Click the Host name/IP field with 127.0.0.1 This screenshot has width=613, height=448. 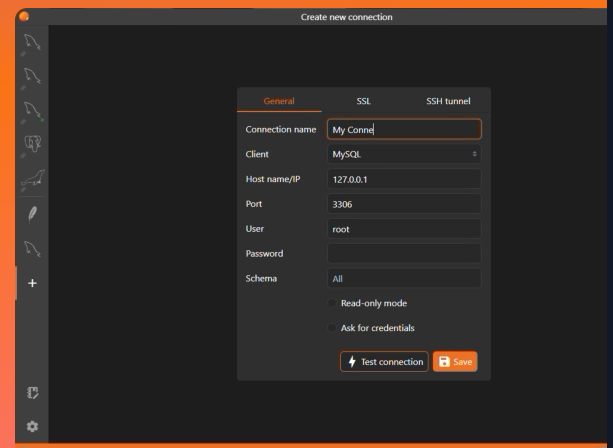404,179
